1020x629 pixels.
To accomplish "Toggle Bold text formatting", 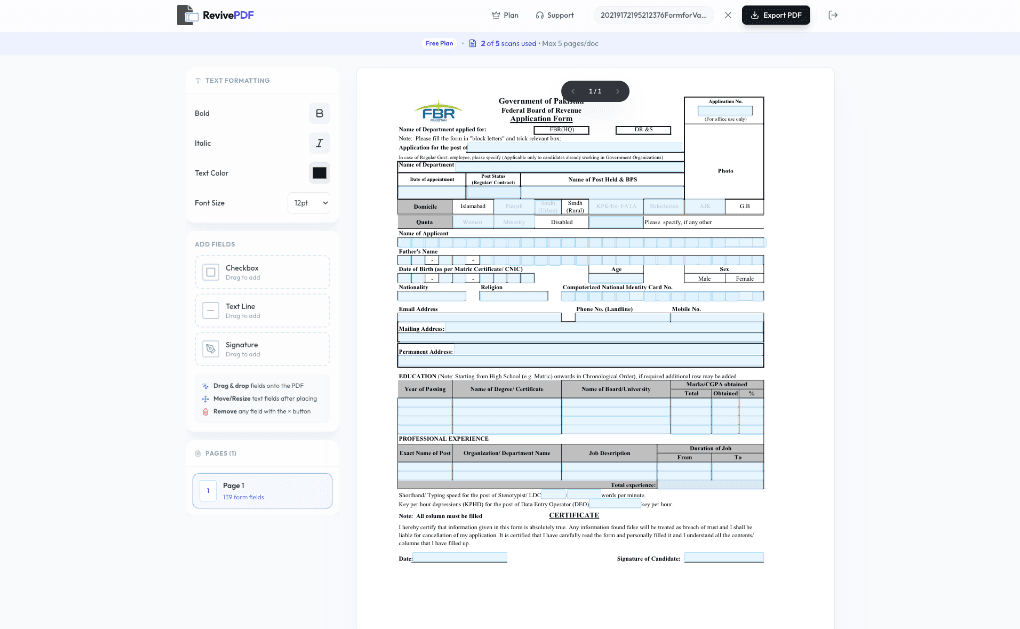I will (319, 113).
